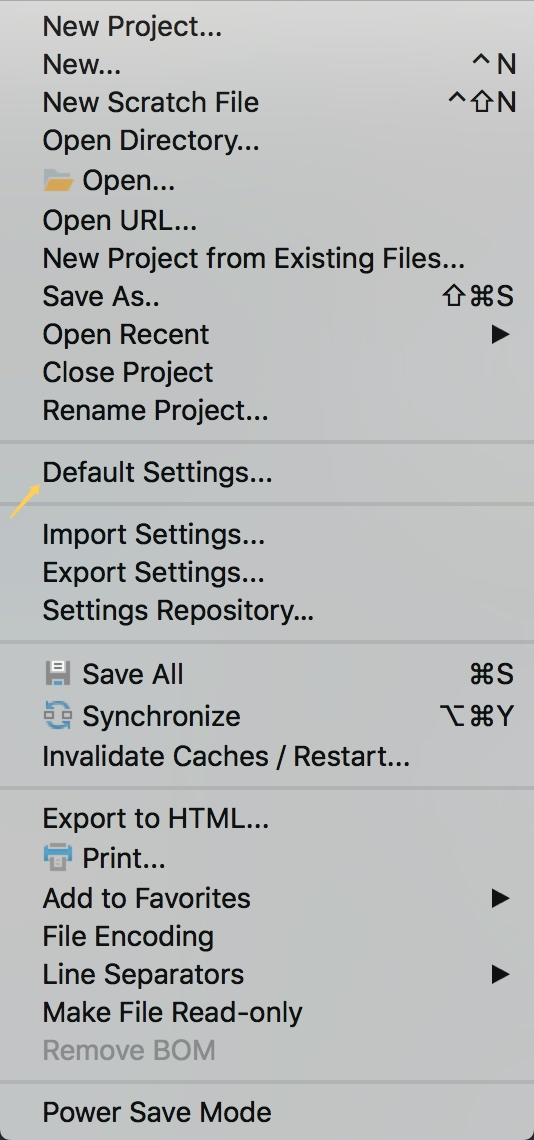The image size is (534, 1140).
Task: Choose Invalidate Caches / Restart...
Action: (267, 756)
